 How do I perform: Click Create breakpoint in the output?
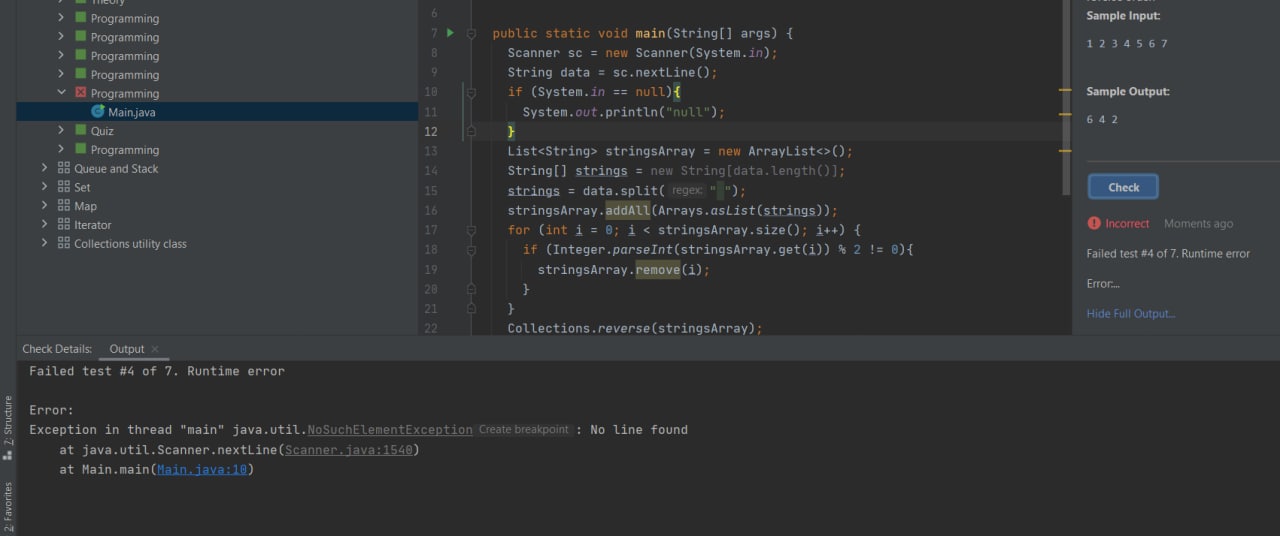pos(523,429)
